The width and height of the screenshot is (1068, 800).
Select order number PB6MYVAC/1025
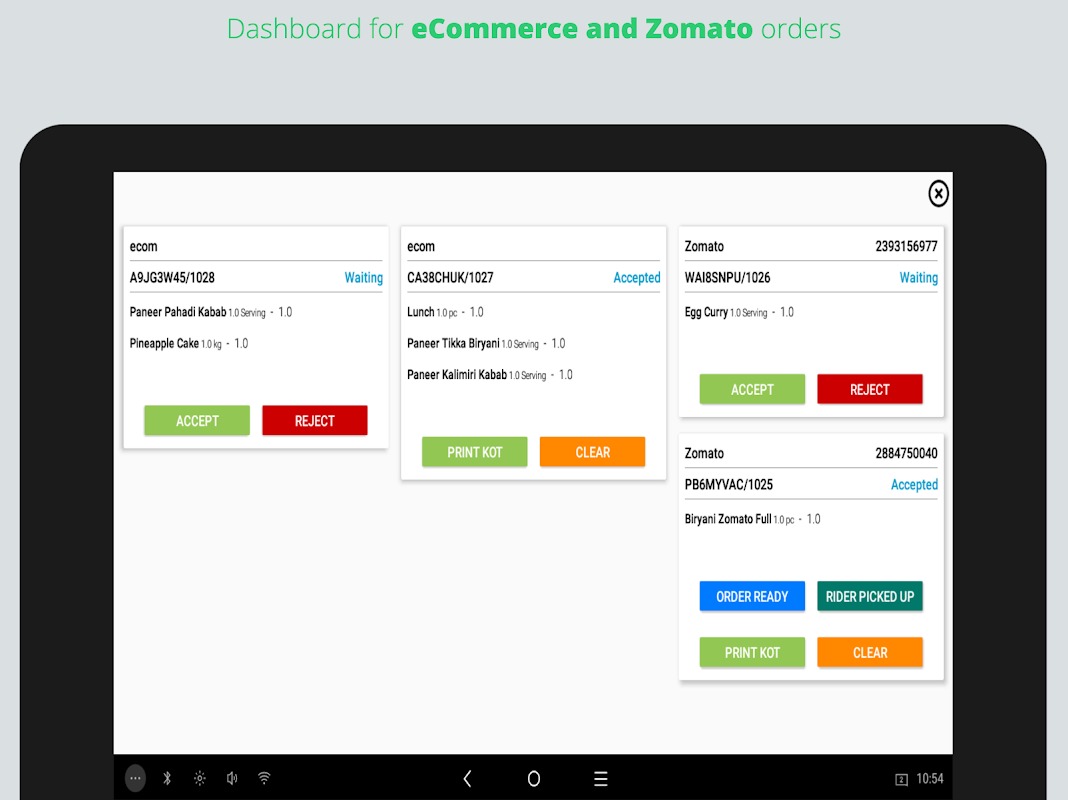pos(729,485)
